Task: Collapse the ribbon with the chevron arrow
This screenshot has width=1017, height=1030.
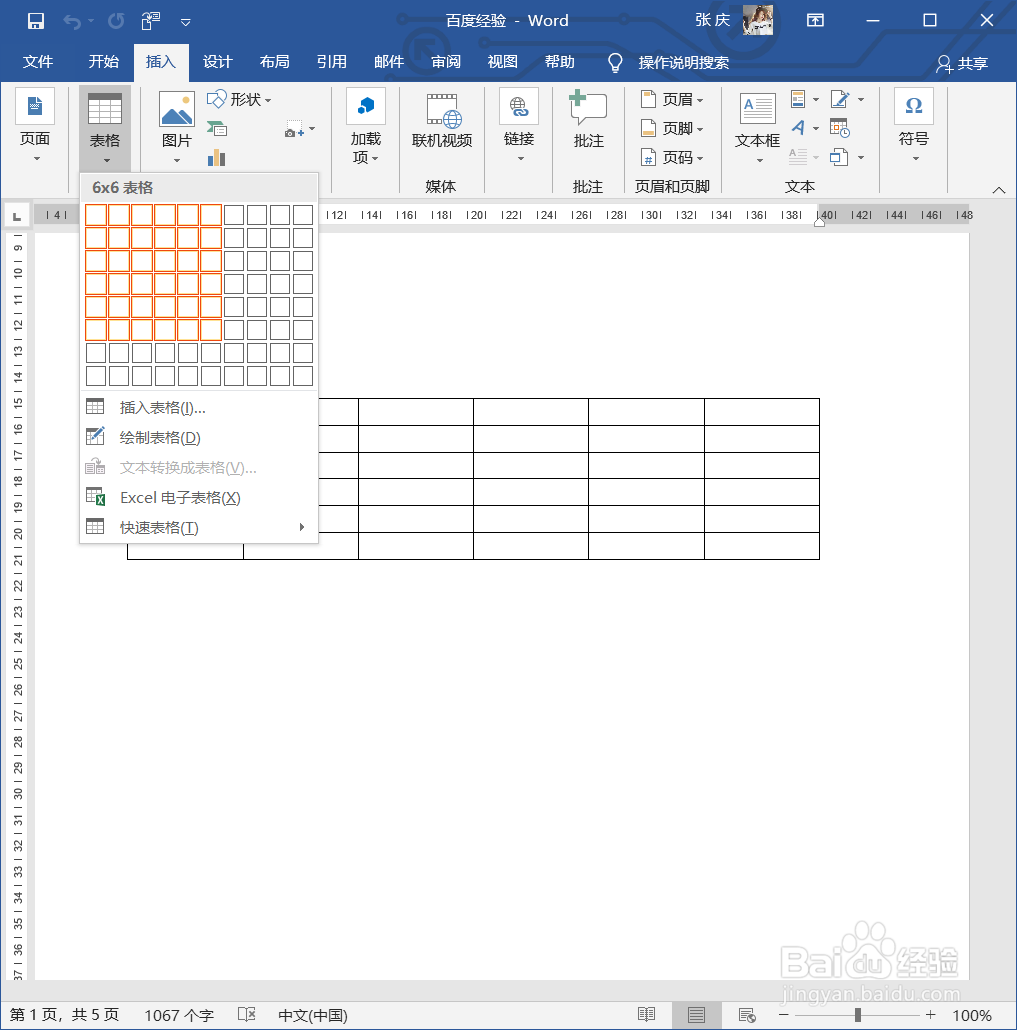Action: [999, 190]
